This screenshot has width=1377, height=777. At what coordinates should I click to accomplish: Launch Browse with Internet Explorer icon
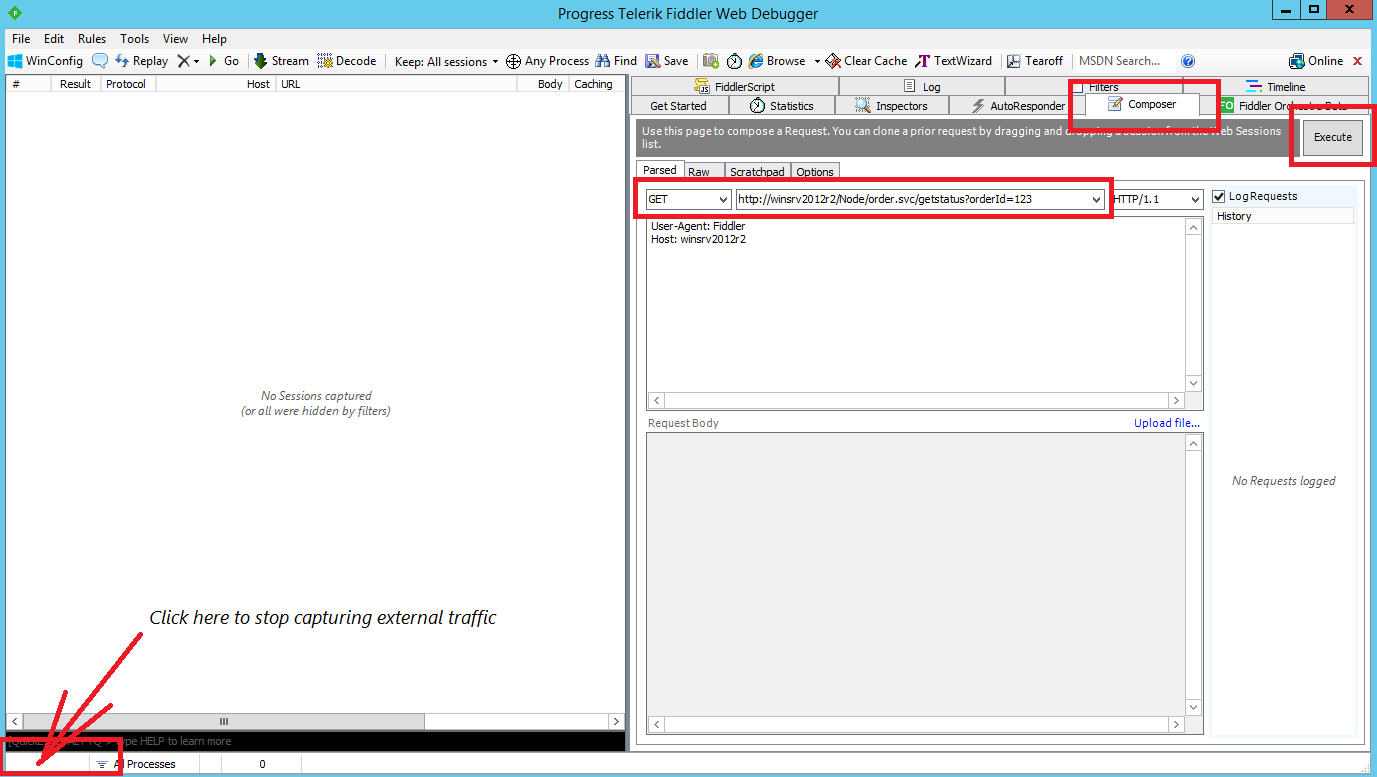777,61
